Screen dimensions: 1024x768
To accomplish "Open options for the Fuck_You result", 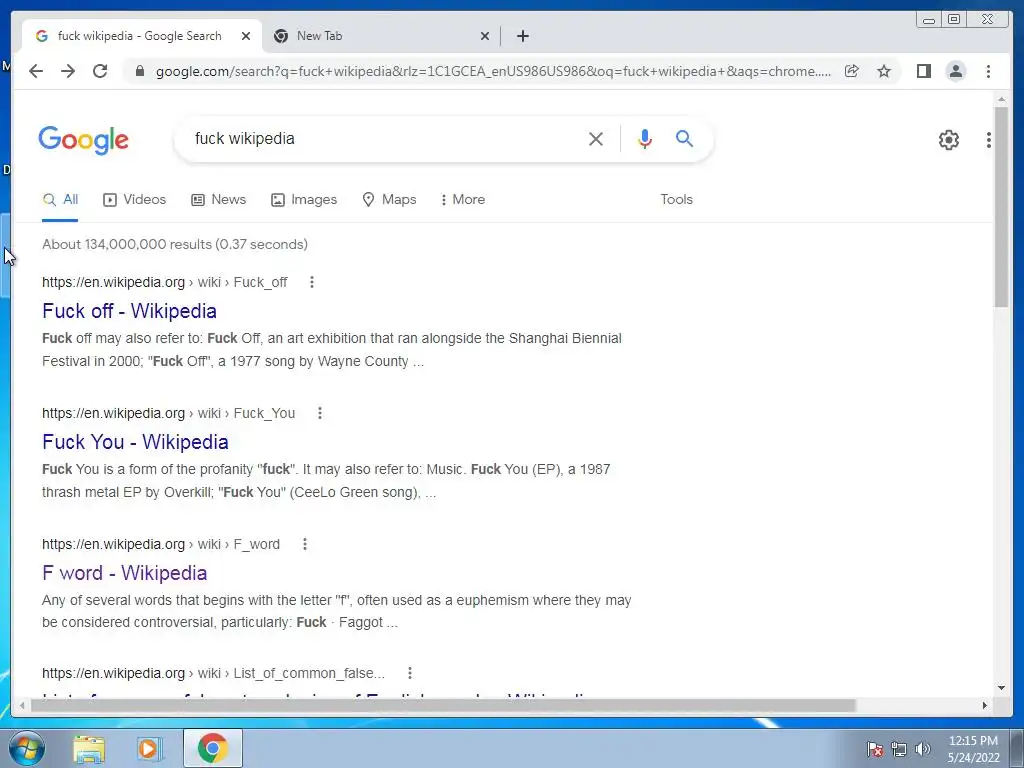I will coord(319,413).
